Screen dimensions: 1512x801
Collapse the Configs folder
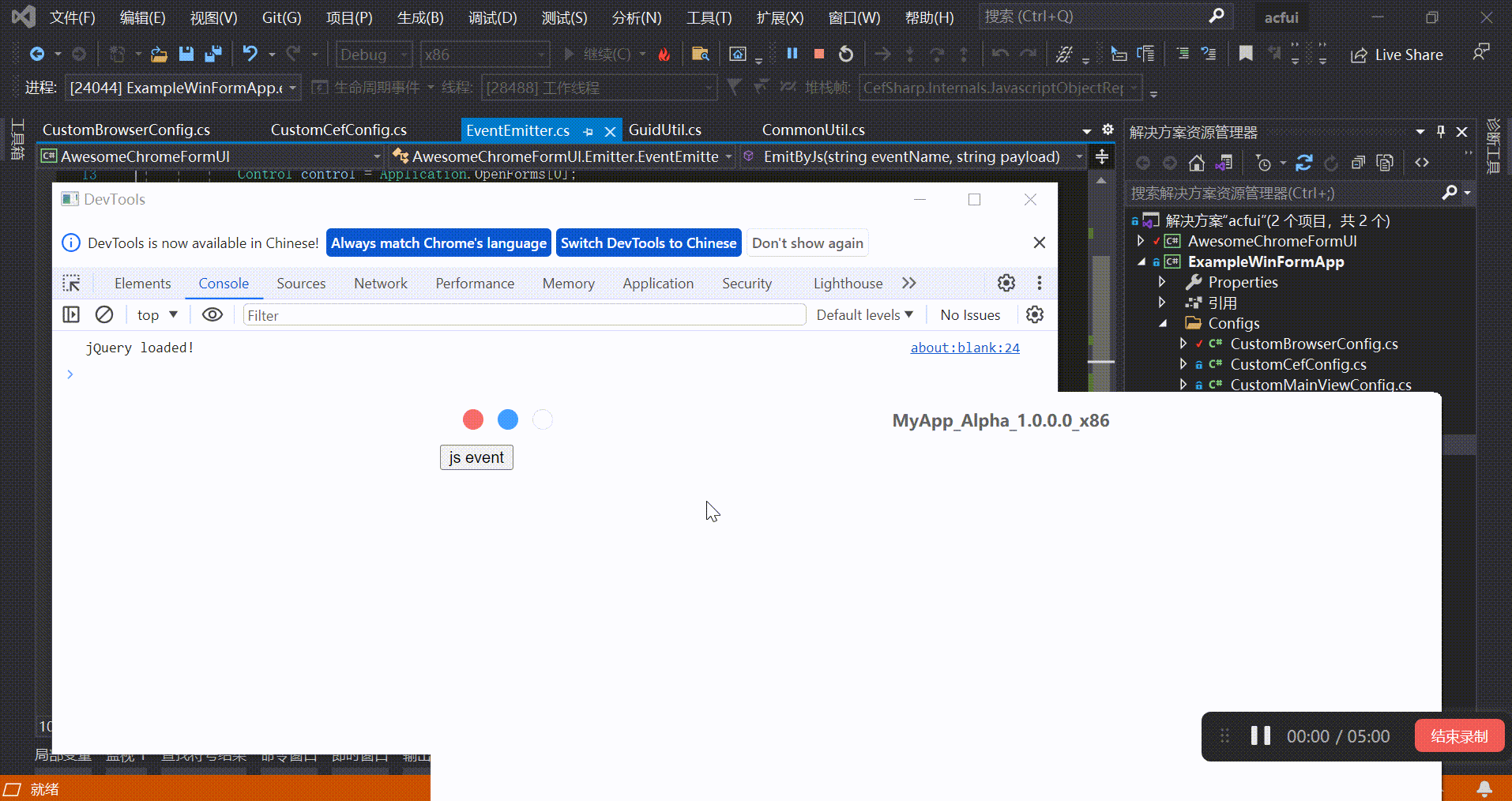click(x=1163, y=323)
